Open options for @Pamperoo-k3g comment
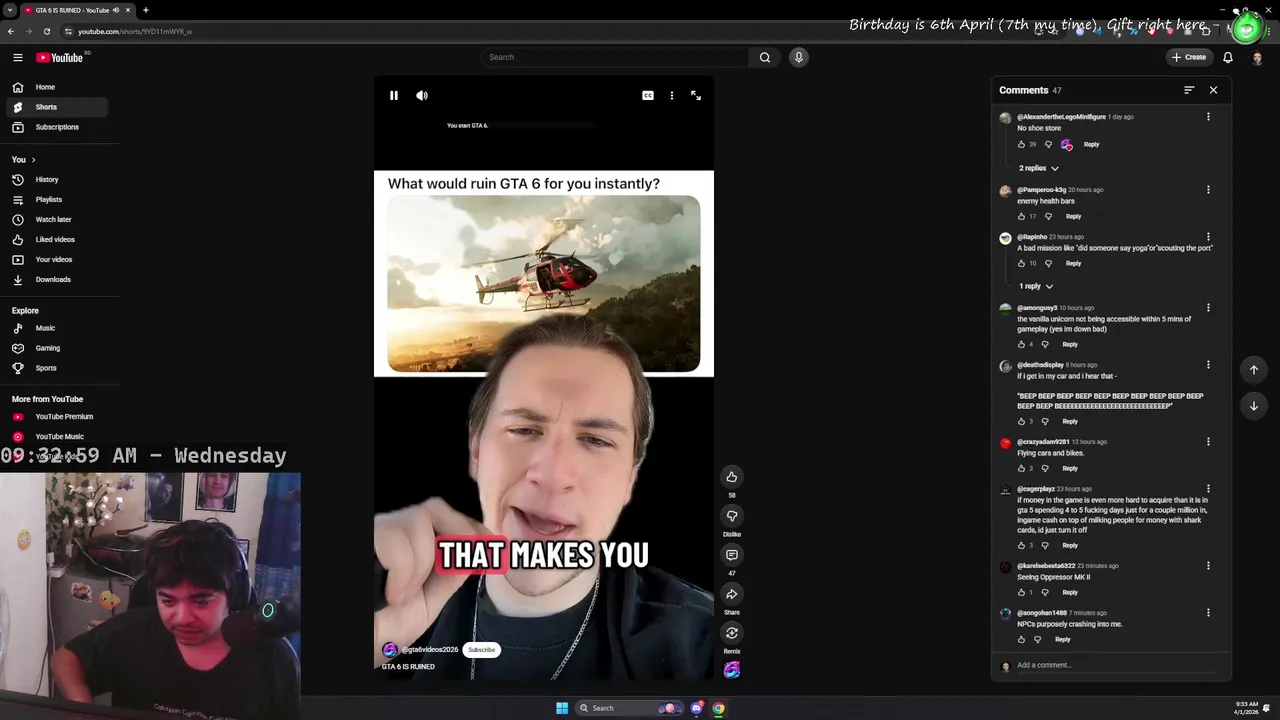This screenshot has width=1280, height=720. 1208,190
